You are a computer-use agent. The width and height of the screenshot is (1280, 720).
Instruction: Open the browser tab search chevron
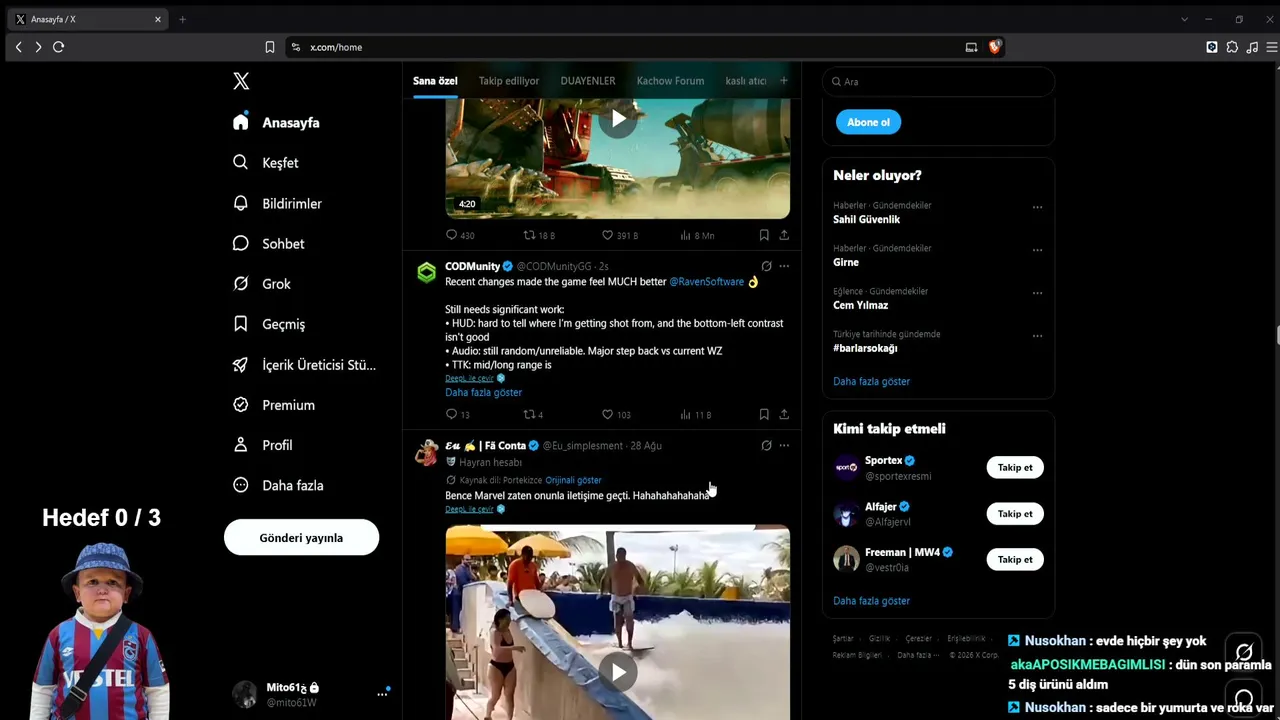pos(1184,19)
